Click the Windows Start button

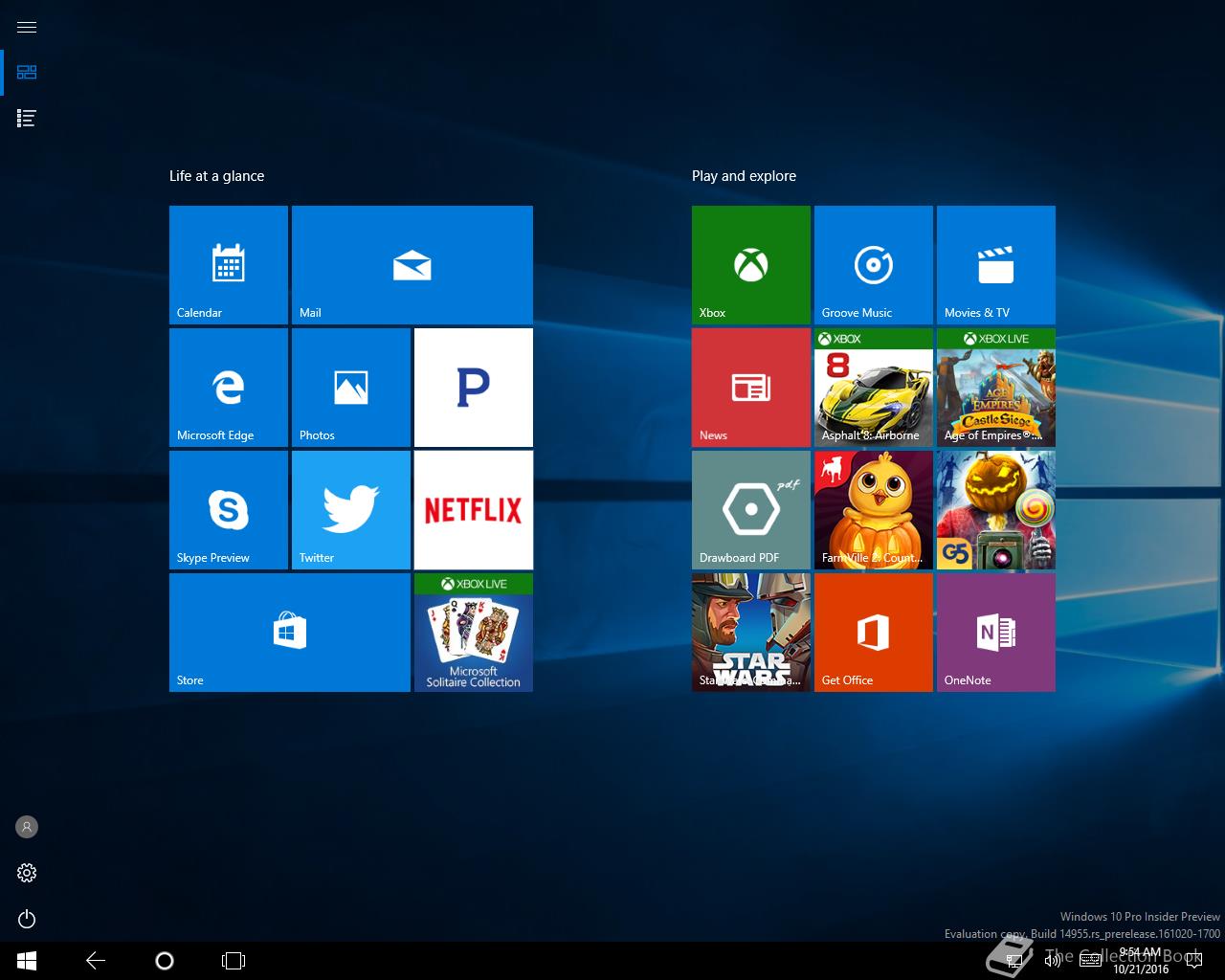(x=27, y=961)
